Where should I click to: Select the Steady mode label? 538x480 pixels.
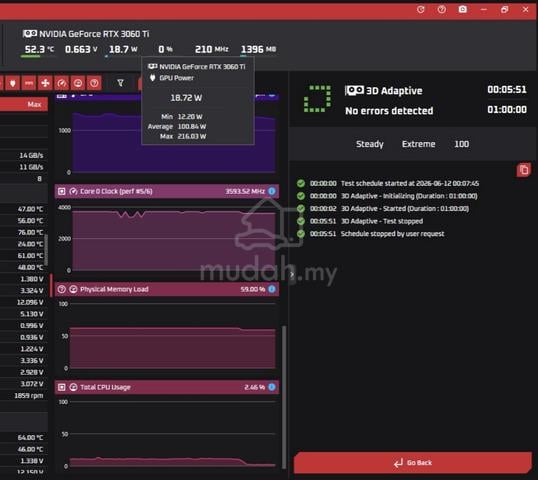click(x=370, y=144)
